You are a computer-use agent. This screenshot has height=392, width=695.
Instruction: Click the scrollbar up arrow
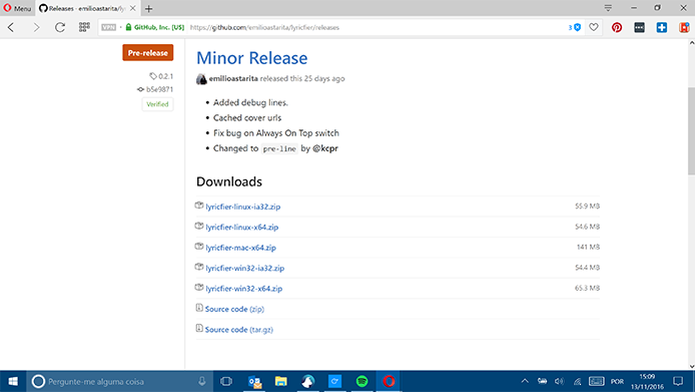(691, 43)
